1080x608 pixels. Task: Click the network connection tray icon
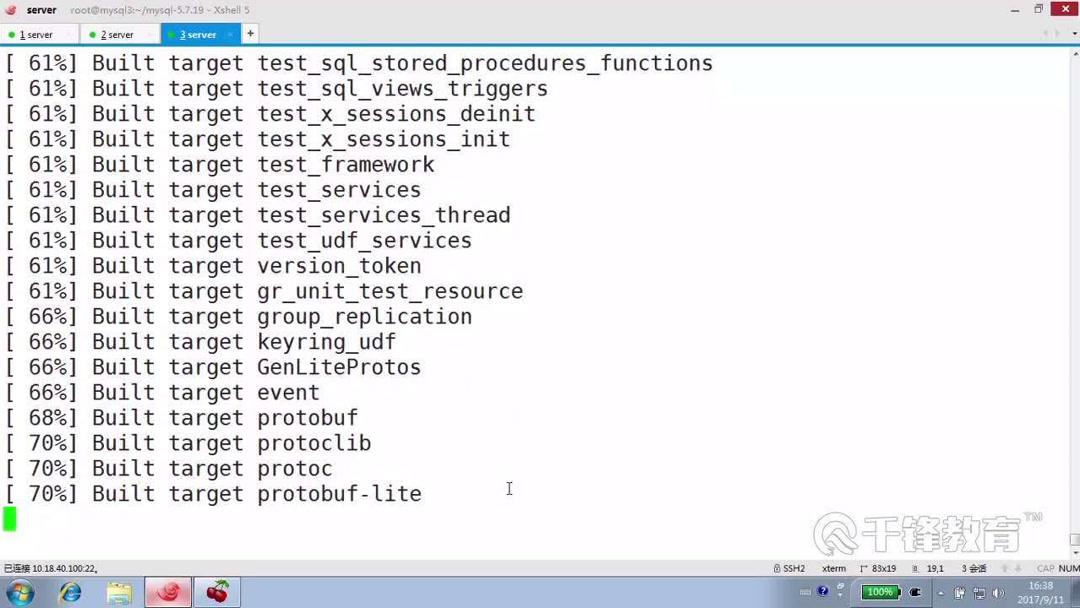979,593
